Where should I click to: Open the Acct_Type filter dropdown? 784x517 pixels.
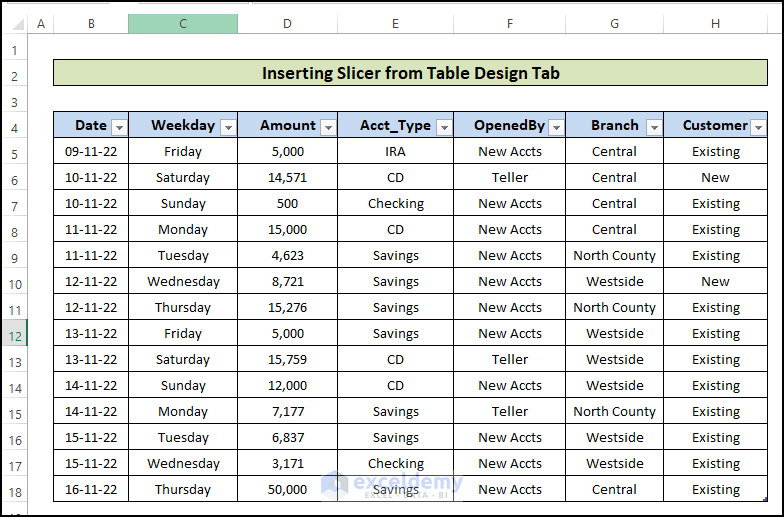443,127
